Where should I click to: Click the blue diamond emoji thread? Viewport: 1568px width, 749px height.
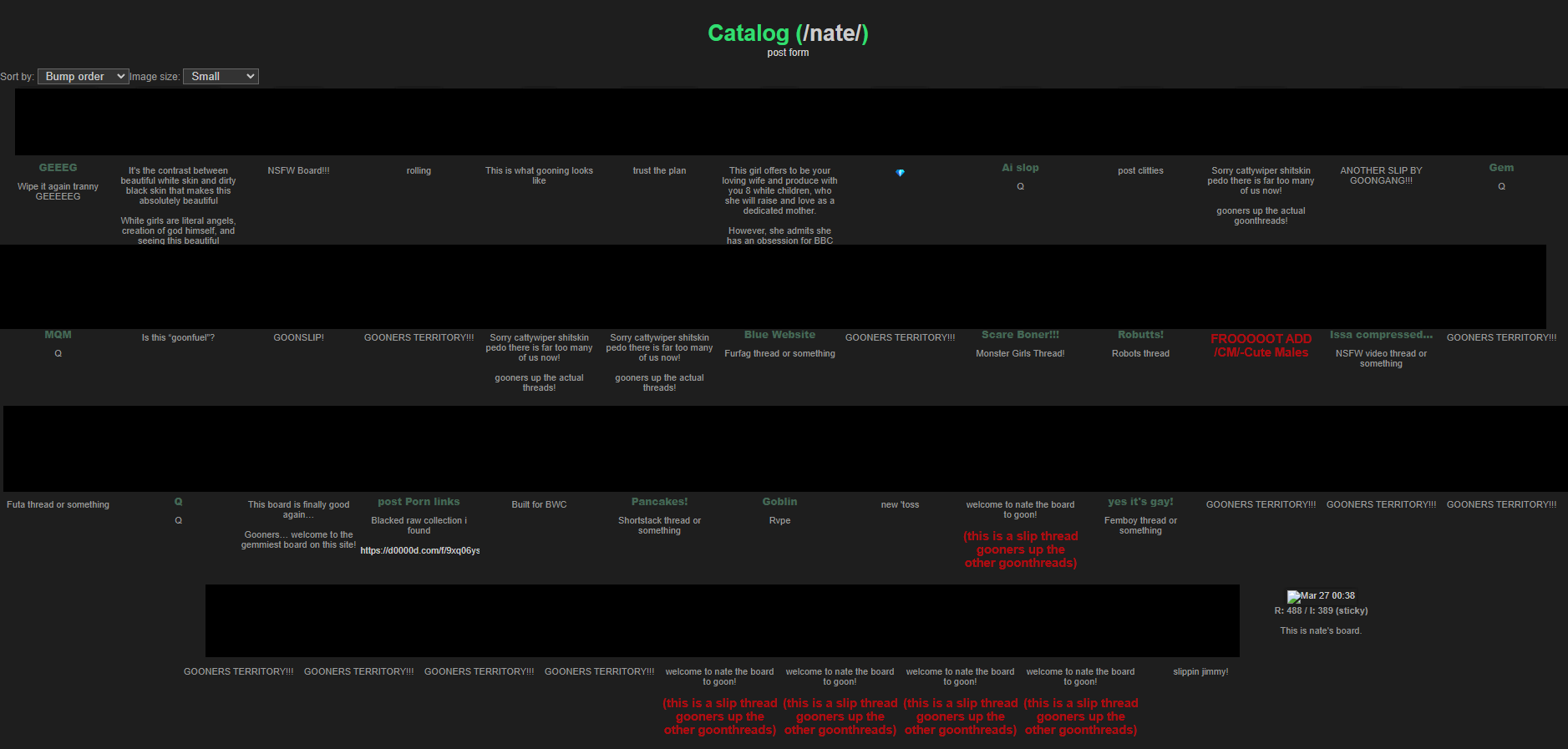(900, 173)
